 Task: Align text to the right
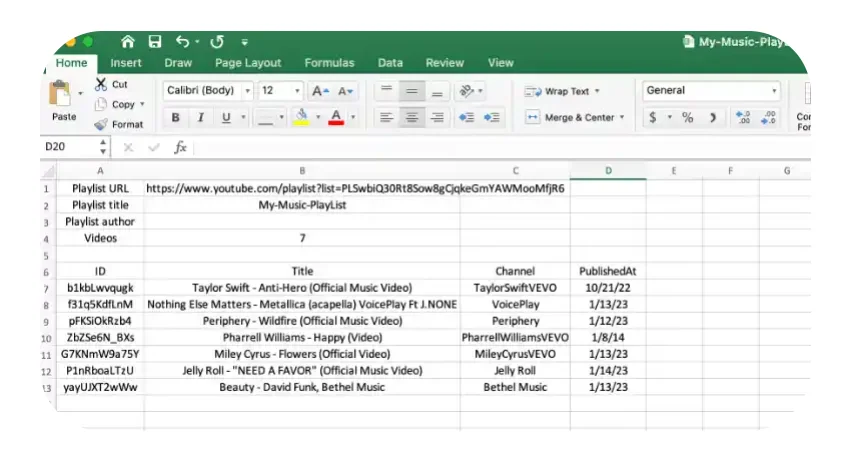click(437, 117)
